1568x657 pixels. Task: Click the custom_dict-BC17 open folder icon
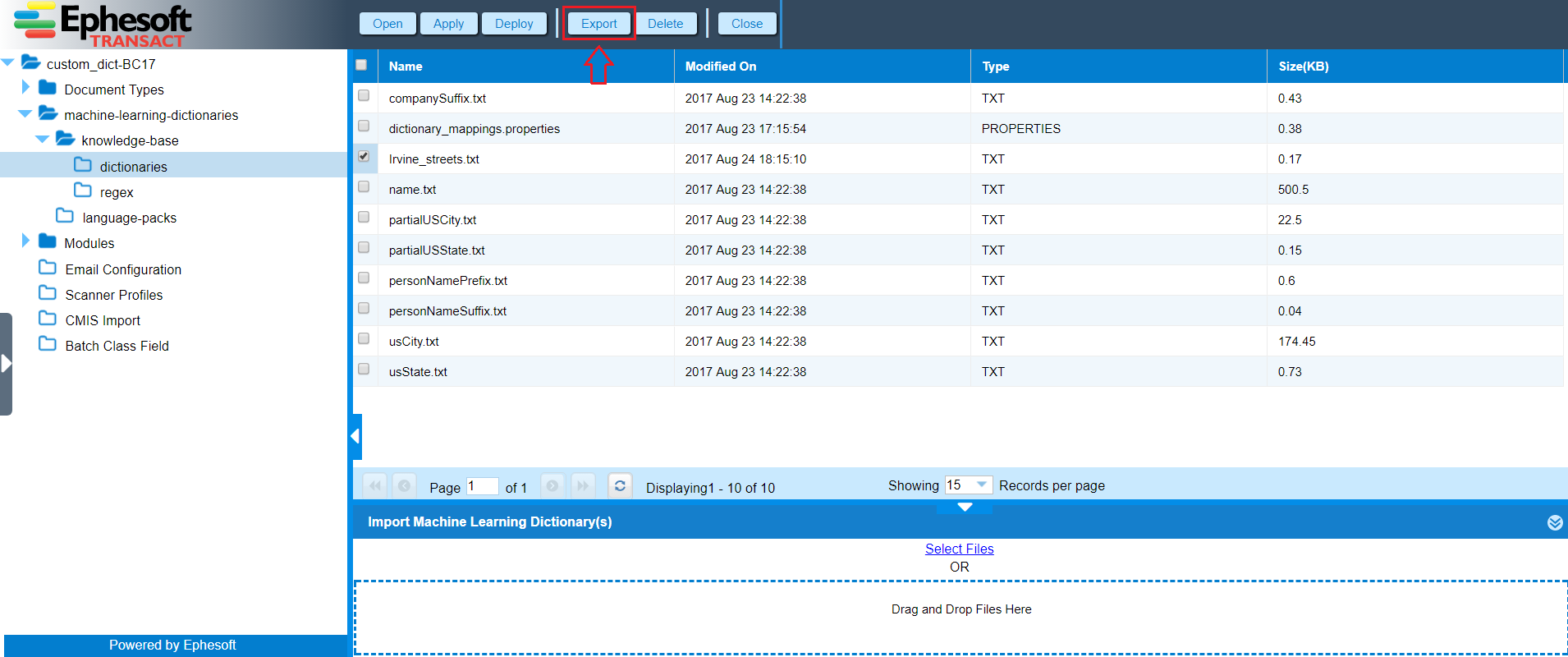click(30, 62)
